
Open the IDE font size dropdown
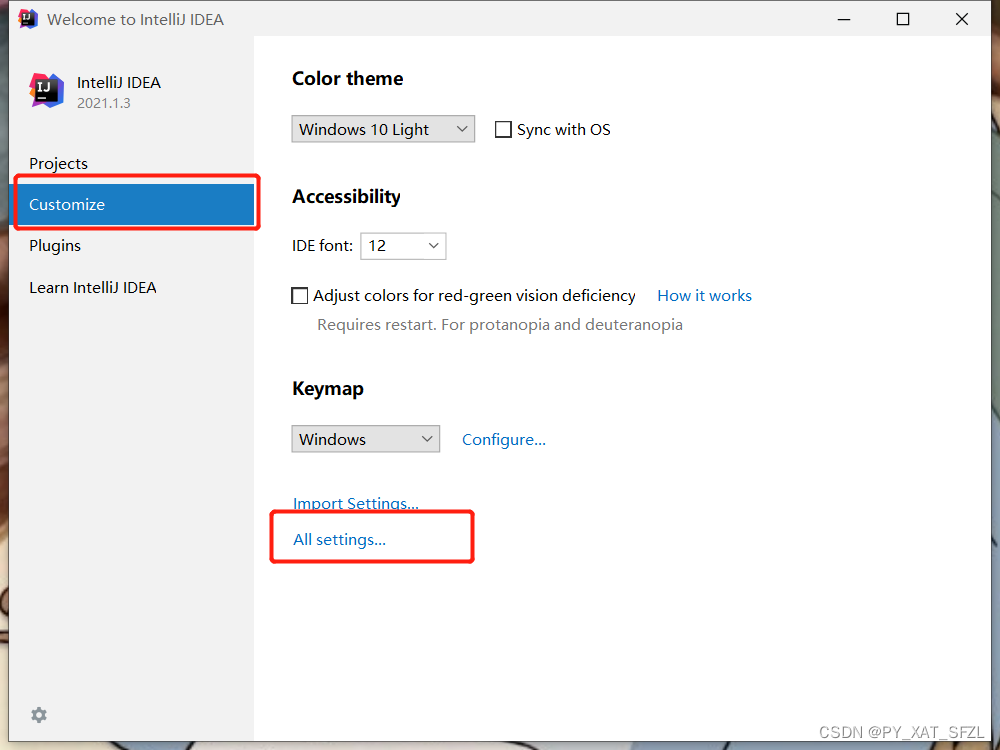click(403, 246)
